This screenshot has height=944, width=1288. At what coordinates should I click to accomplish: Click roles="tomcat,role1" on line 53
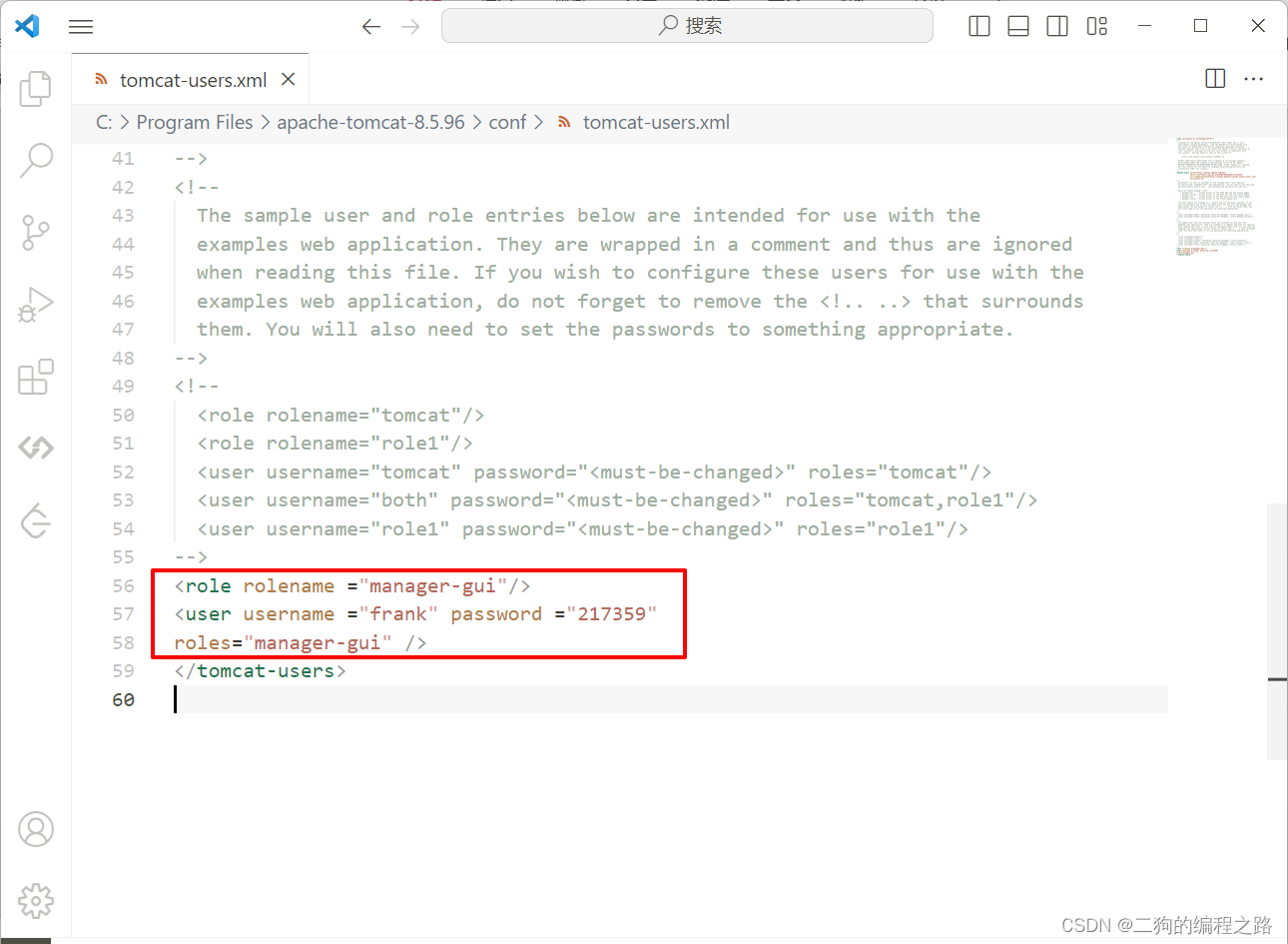coord(900,499)
